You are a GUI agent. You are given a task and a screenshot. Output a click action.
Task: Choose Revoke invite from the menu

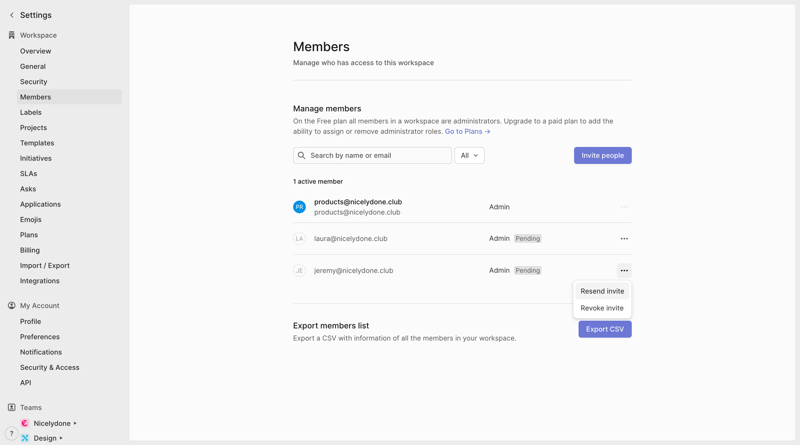coord(602,308)
